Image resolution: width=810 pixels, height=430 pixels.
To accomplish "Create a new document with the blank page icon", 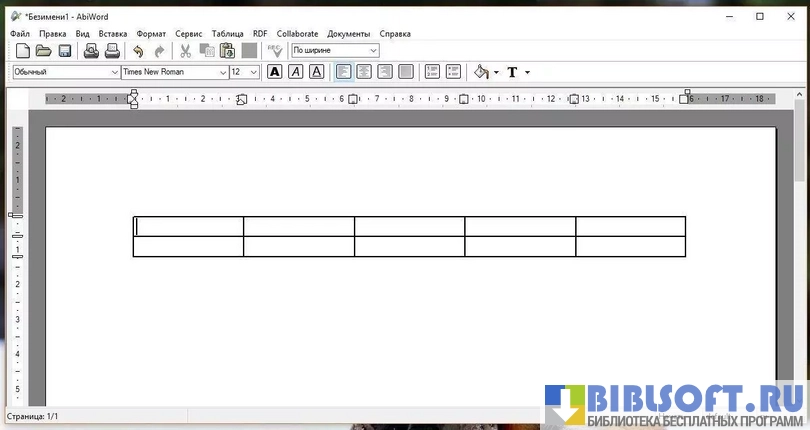I will (22, 51).
